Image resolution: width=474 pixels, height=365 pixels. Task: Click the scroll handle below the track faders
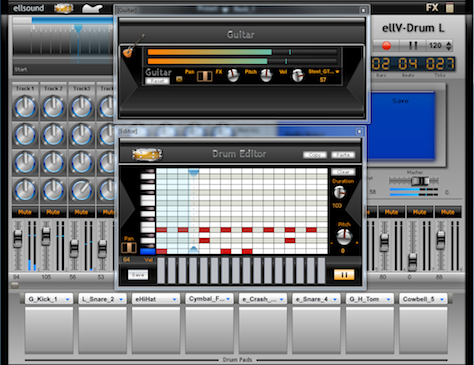tap(15, 285)
